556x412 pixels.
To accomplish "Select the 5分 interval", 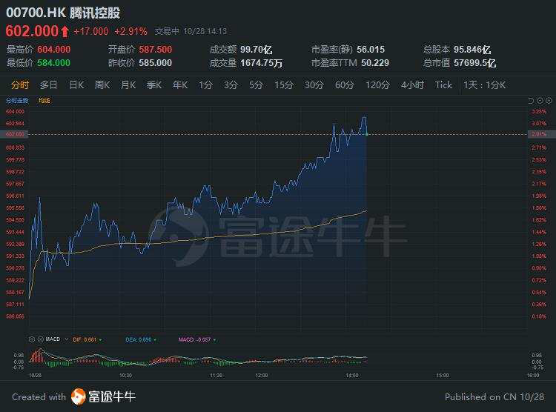I will coord(256,85).
